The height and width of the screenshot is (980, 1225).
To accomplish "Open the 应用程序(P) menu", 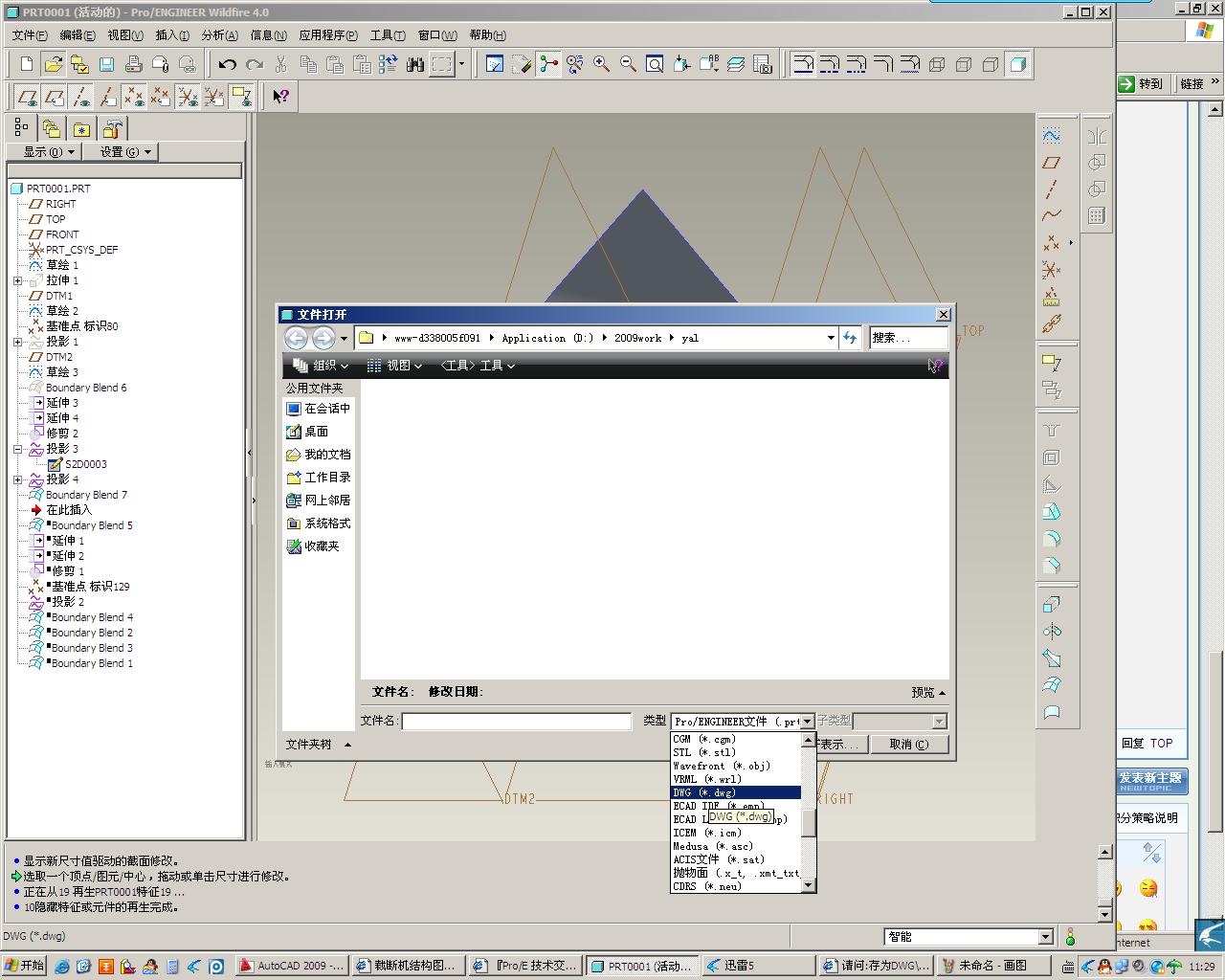I will pyautogui.click(x=328, y=35).
